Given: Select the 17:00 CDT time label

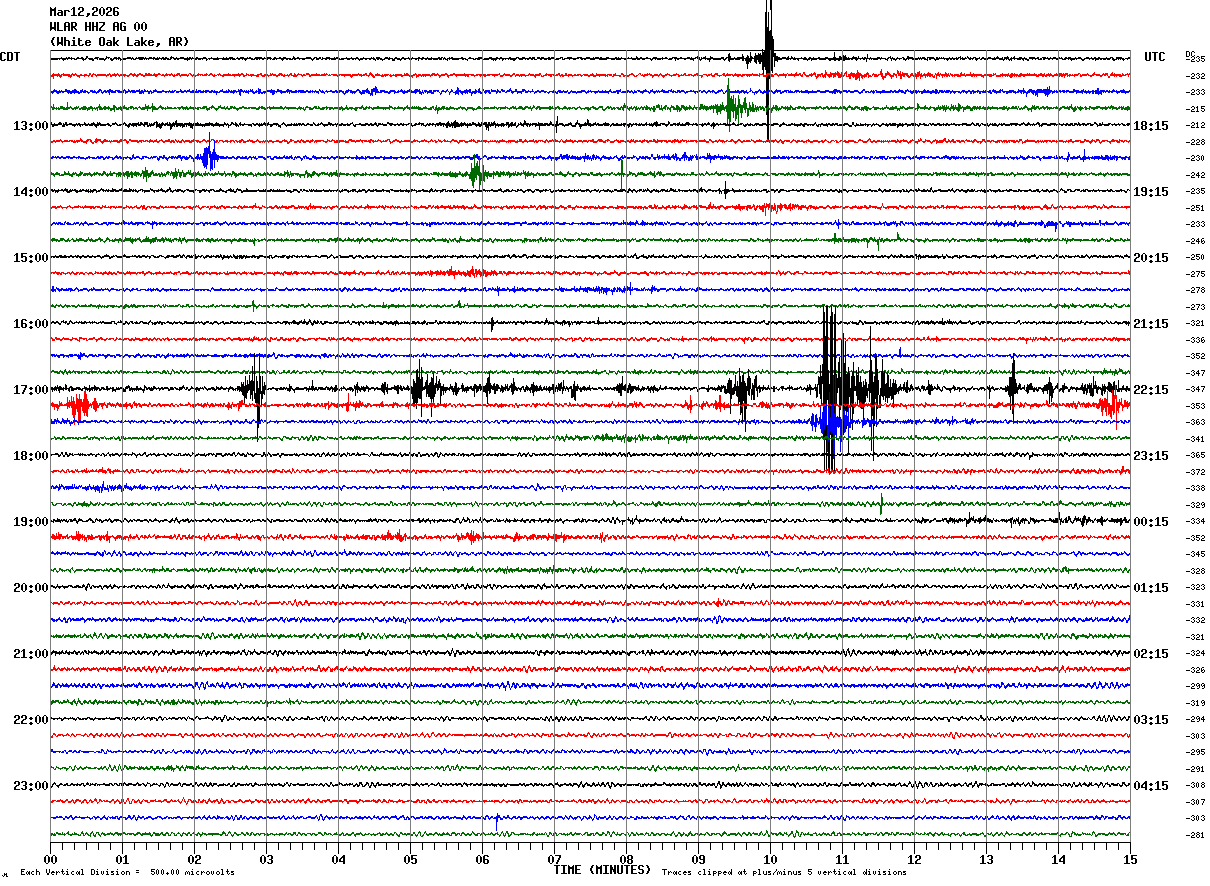Looking at the screenshot, I should point(30,390).
